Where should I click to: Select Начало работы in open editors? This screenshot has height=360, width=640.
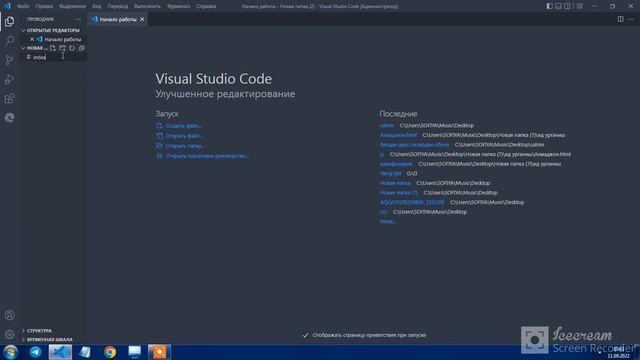click(x=63, y=39)
